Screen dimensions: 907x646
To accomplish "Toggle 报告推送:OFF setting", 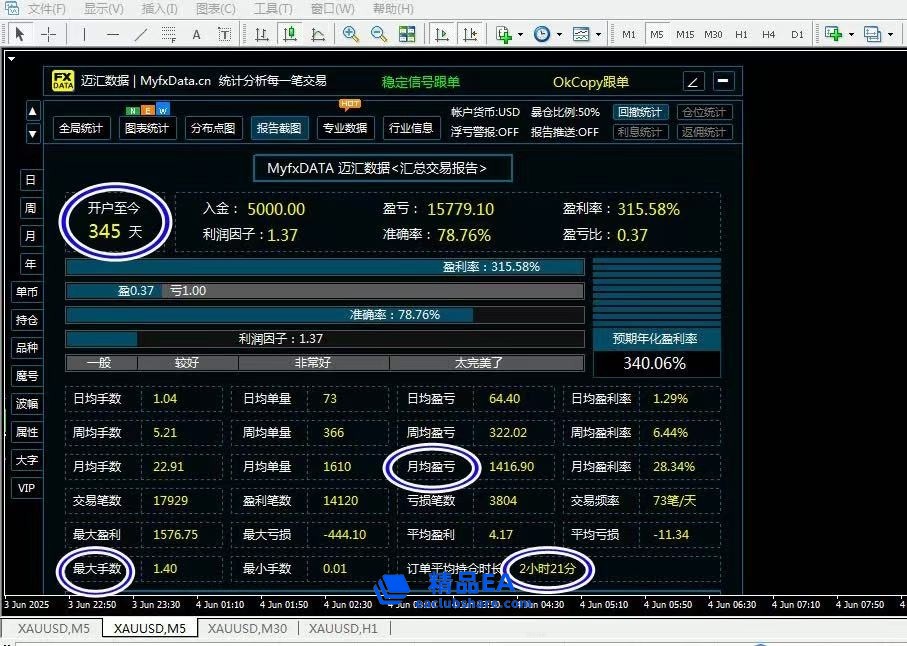I will pyautogui.click(x=565, y=132).
